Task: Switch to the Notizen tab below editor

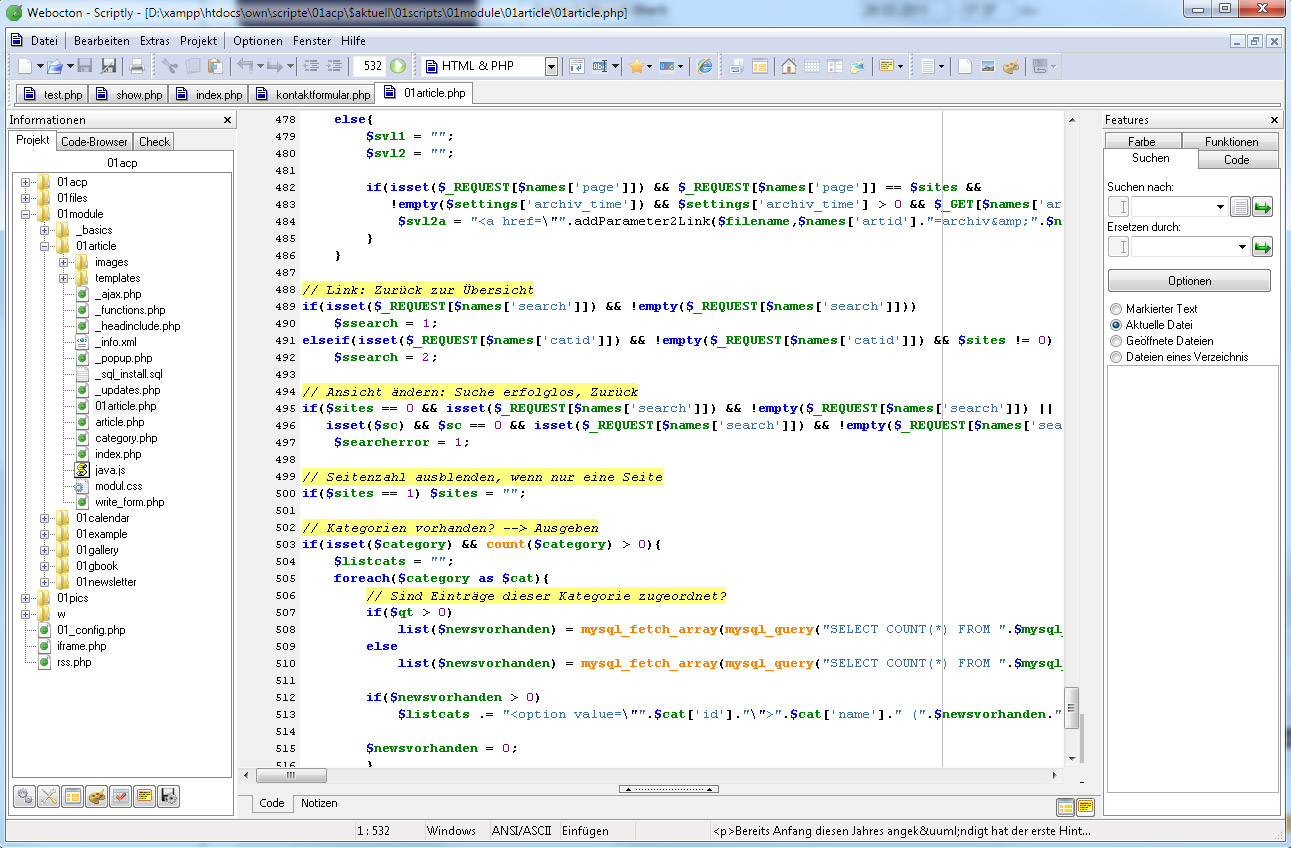Action: pyautogui.click(x=319, y=803)
